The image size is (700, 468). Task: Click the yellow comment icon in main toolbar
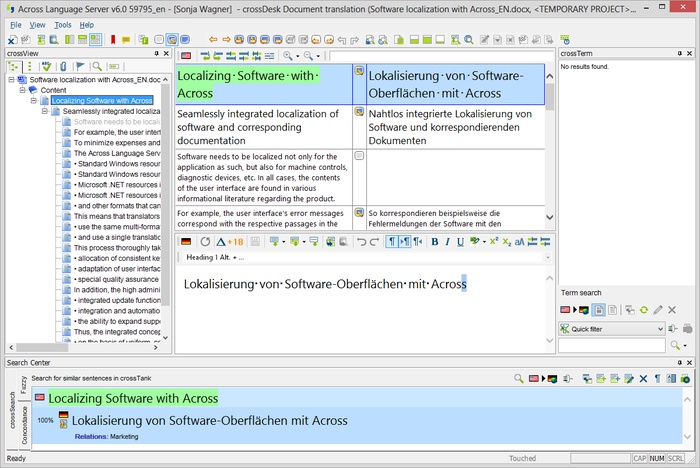pyautogui.click(x=126, y=40)
